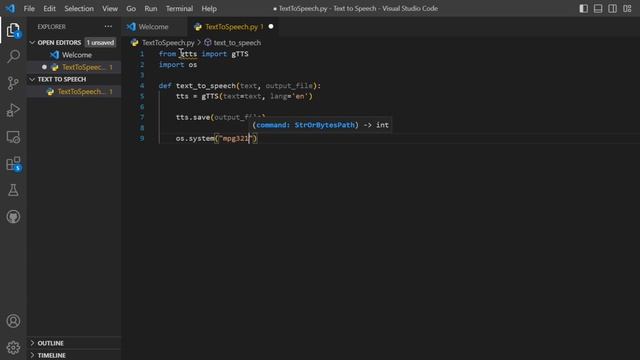Open the Remote Explorer icon

tap(13, 137)
